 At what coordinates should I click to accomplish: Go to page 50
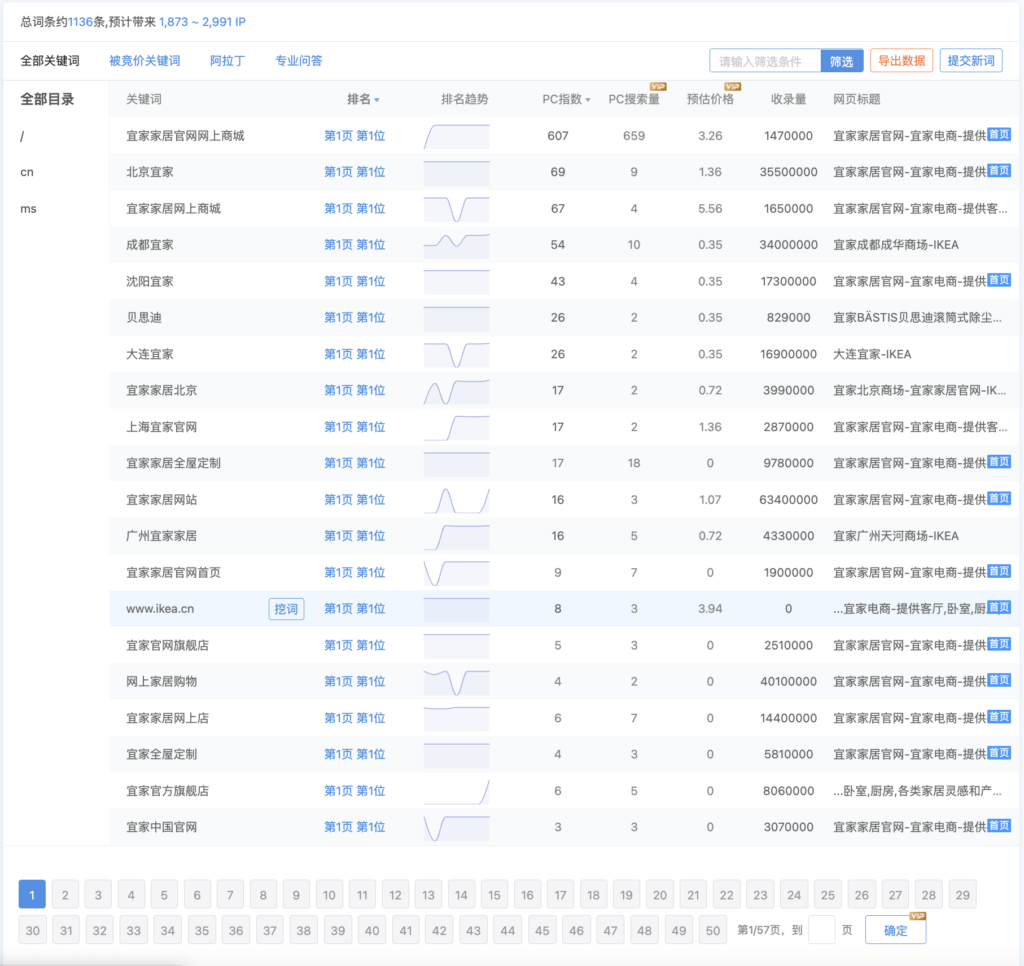click(x=712, y=930)
